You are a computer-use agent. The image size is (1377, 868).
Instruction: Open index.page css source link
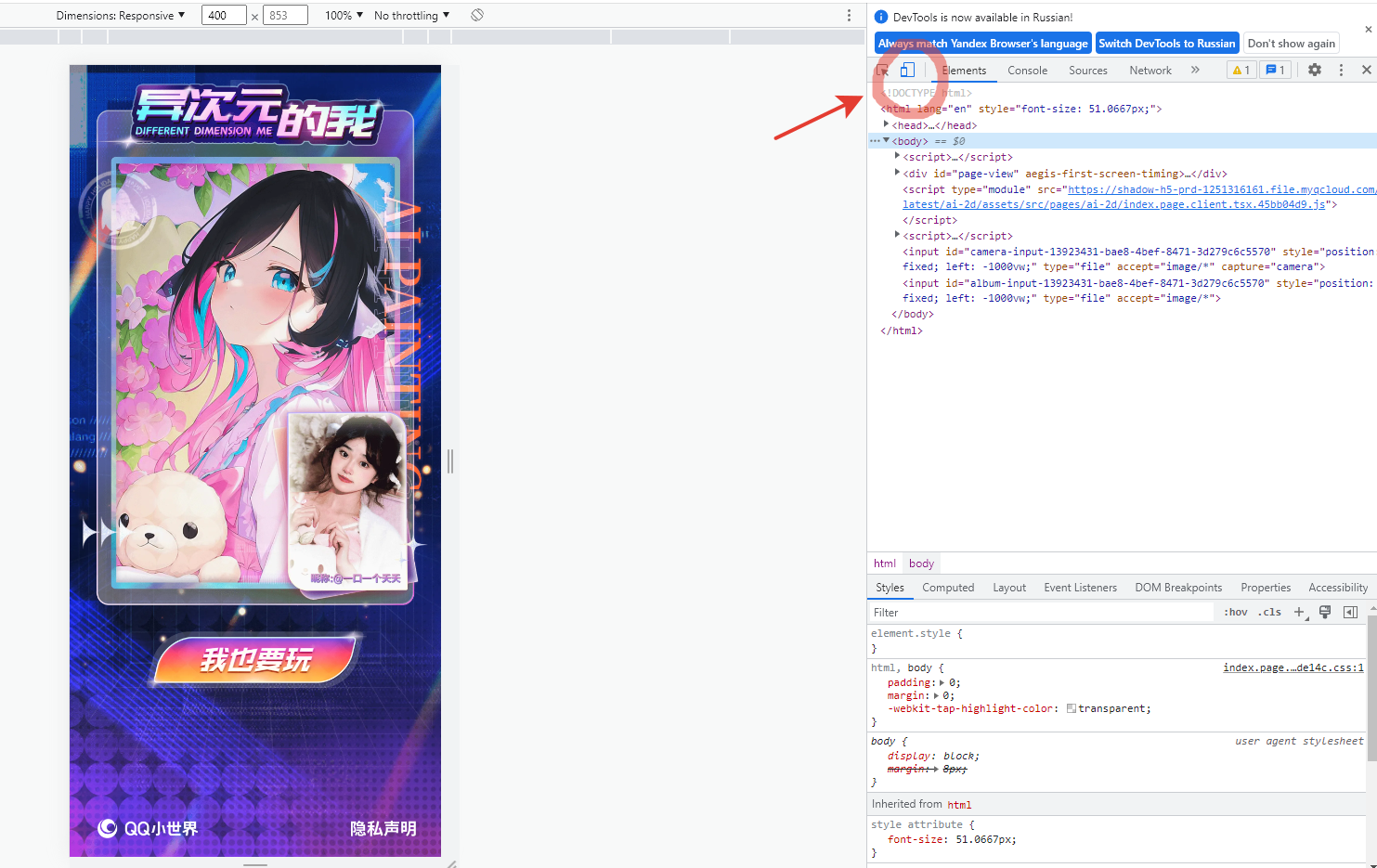[1293, 667]
